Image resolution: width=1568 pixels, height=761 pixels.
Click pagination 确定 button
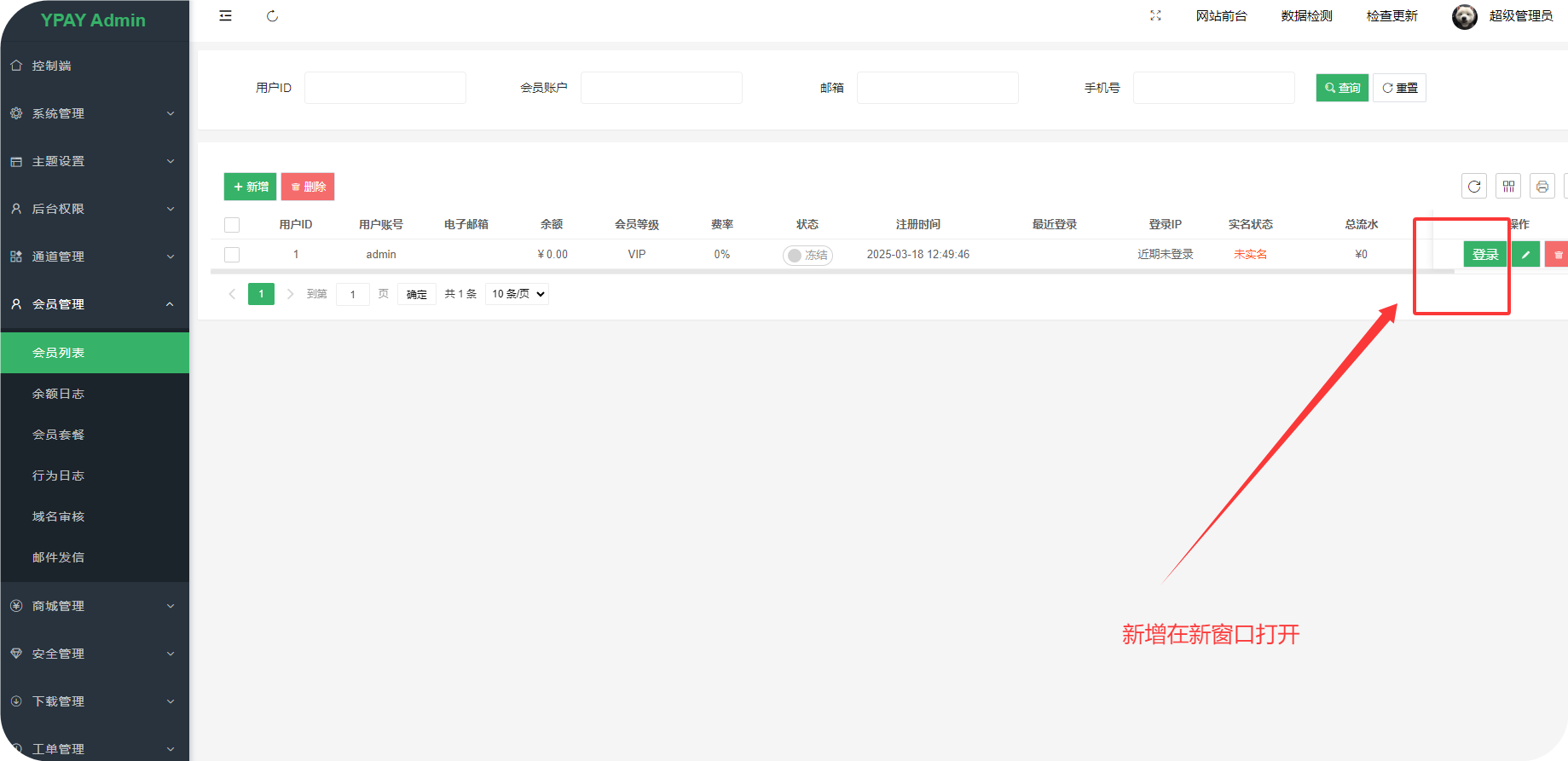click(x=417, y=294)
